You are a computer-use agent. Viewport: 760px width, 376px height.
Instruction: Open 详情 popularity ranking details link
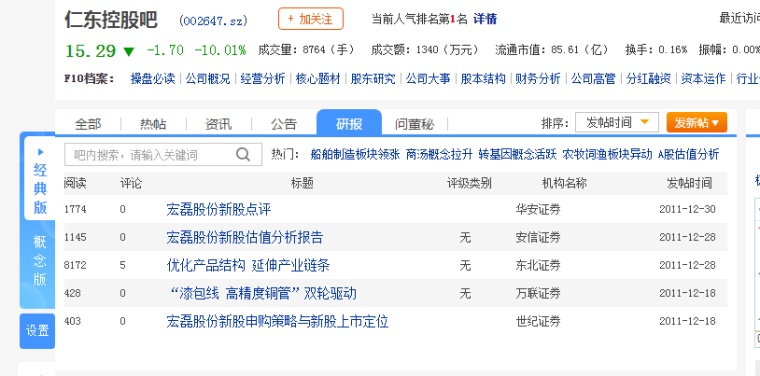[485, 19]
